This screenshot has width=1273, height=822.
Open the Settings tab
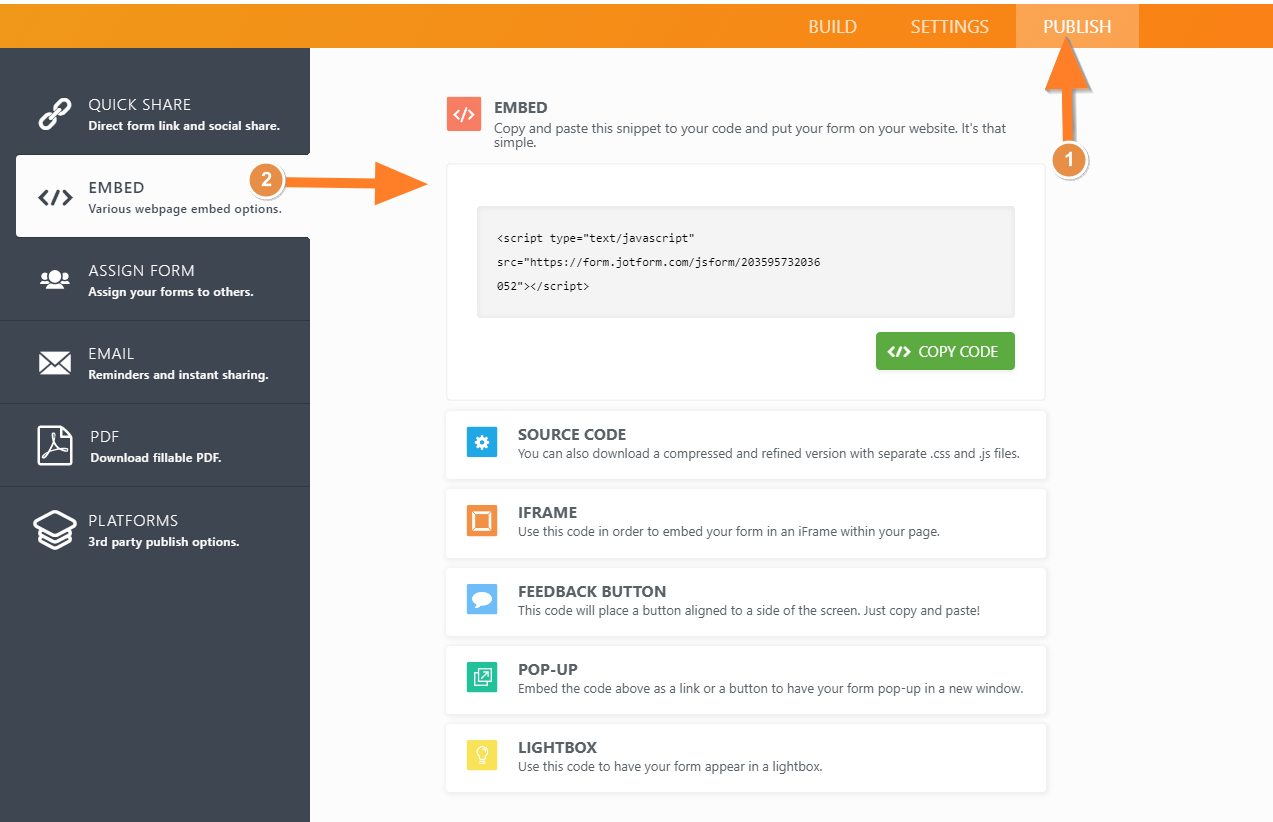coord(949,27)
